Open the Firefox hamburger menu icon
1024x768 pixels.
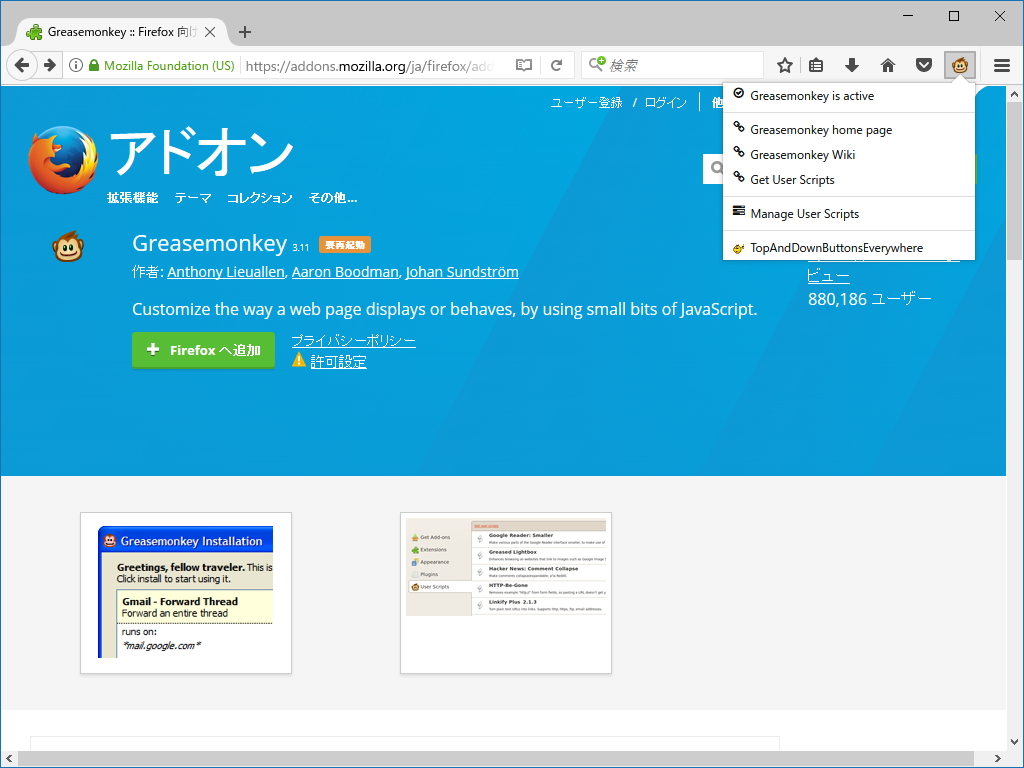pos(1001,64)
